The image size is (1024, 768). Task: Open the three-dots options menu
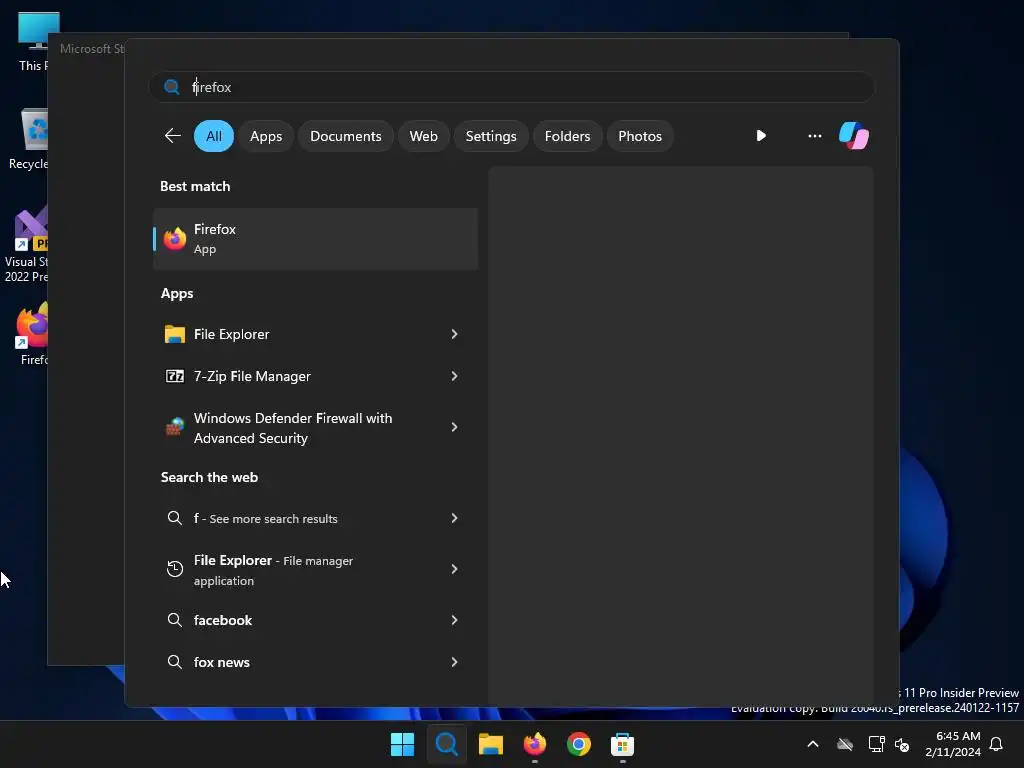tap(814, 136)
